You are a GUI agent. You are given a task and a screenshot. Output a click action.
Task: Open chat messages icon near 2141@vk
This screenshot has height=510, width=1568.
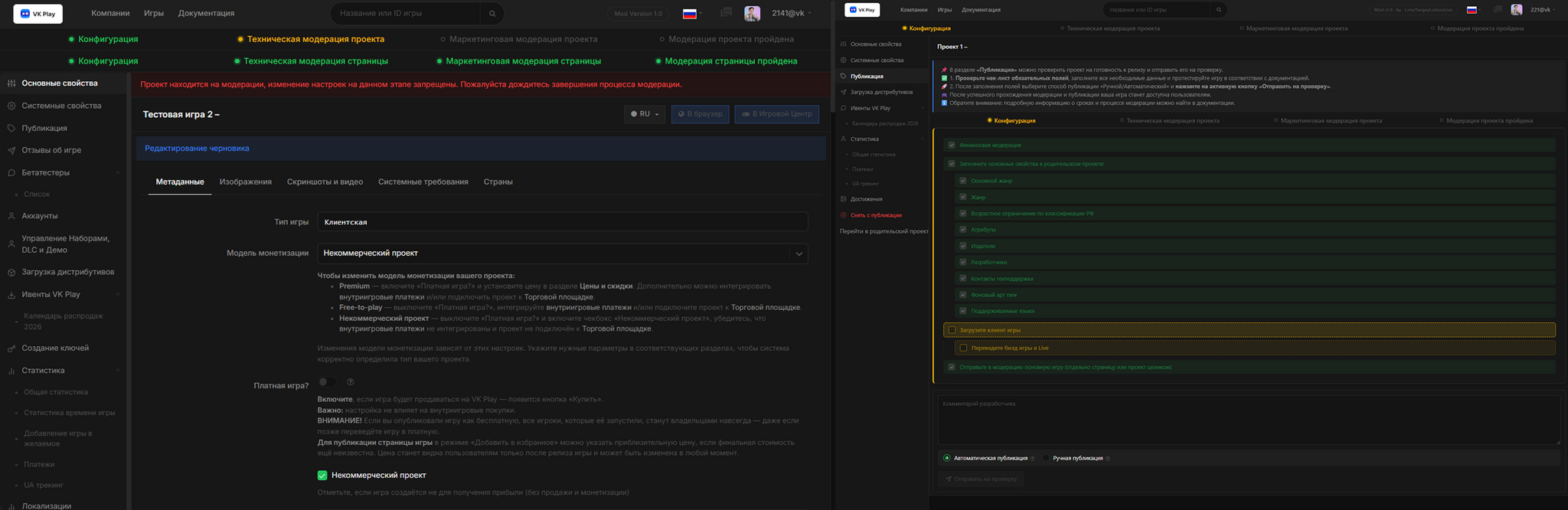point(726,13)
